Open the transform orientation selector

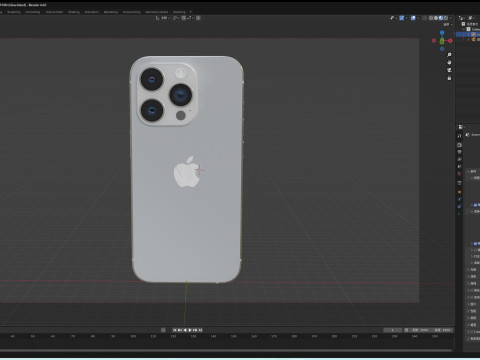(x=162, y=18)
